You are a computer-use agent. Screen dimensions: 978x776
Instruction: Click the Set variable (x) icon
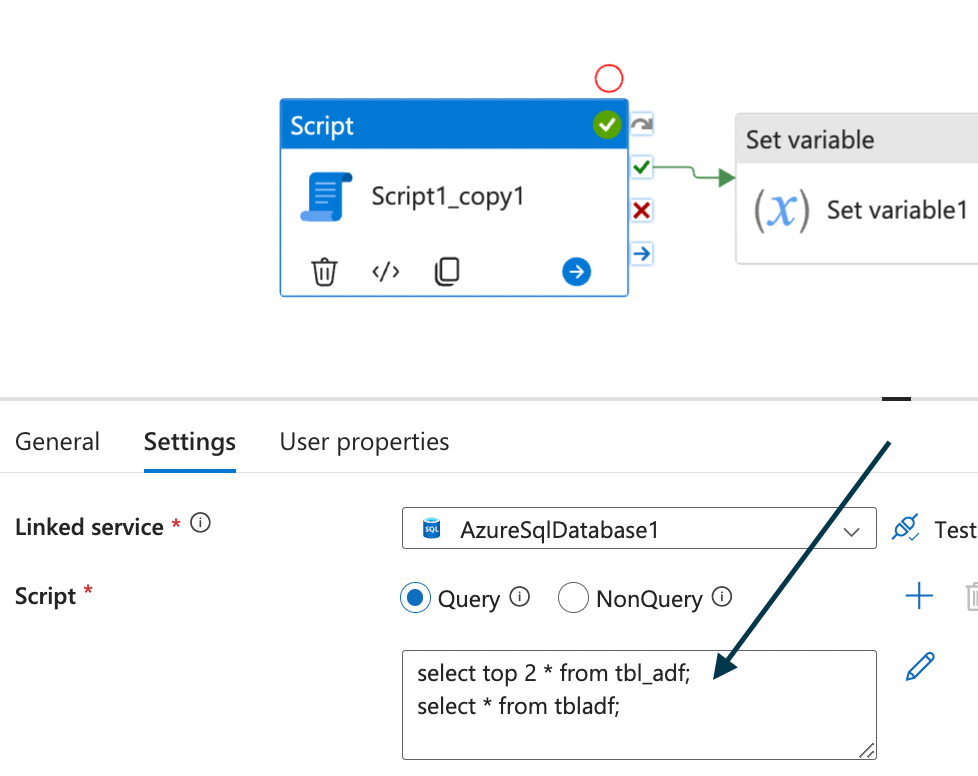(x=782, y=210)
